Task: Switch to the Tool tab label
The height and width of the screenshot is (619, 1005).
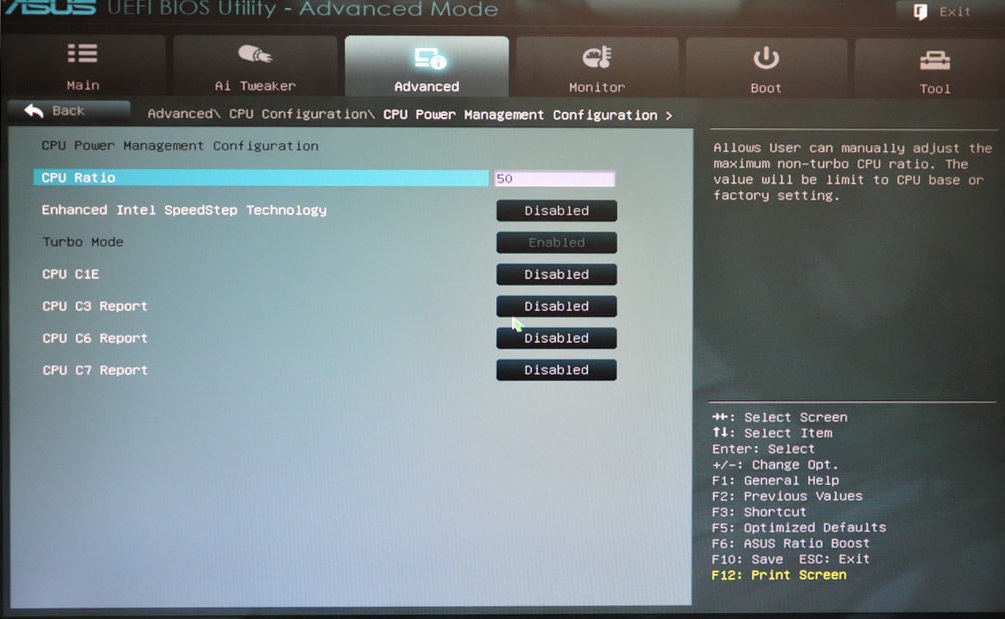Action: (935, 88)
